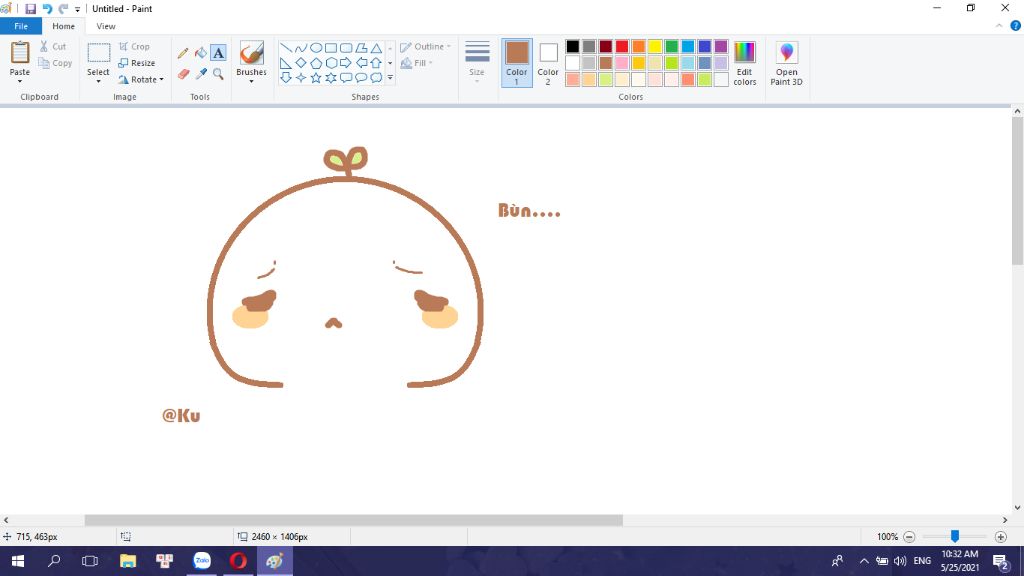Open the Resize and skew dialog
The image size is (1024, 576).
click(136, 63)
